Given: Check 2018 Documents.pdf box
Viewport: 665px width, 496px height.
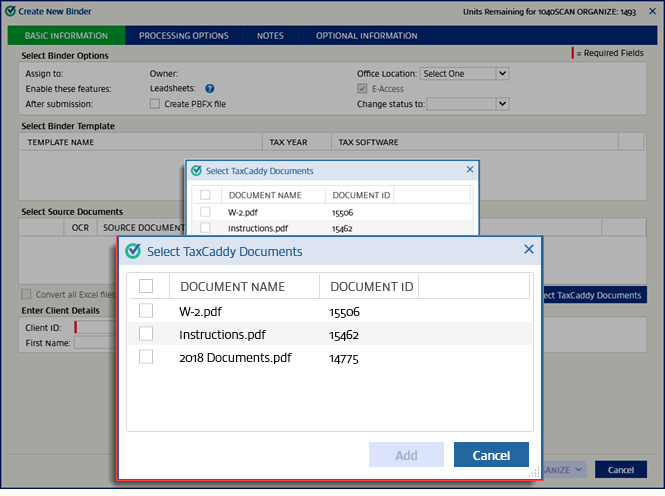Looking at the screenshot, I should click(146, 357).
